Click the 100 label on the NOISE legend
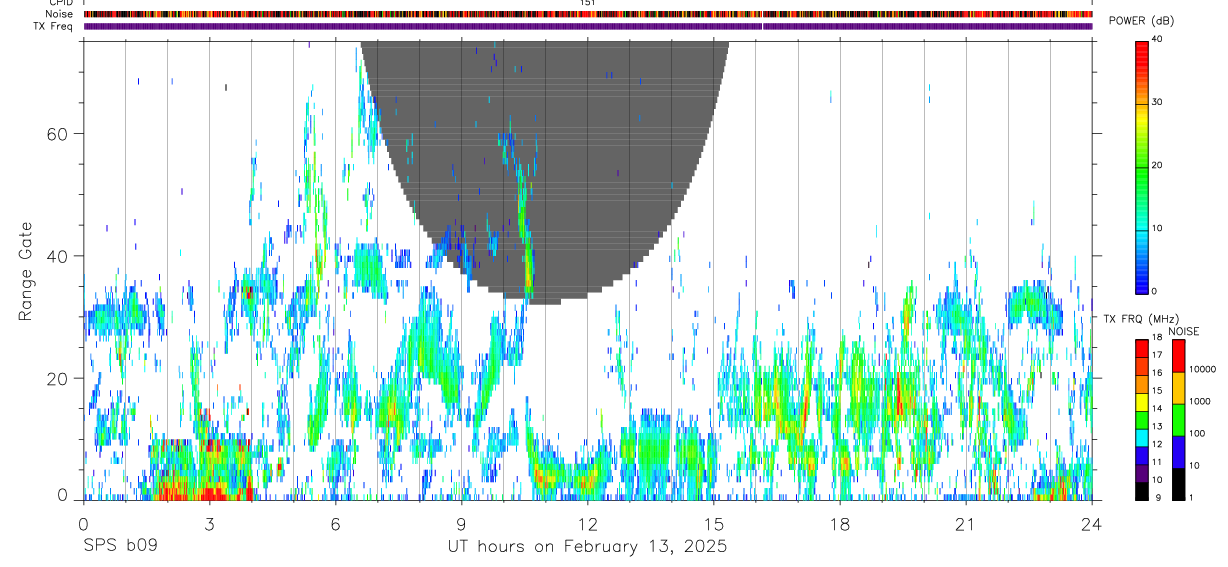This screenshot has width=1228, height=567. [x=1197, y=434]
